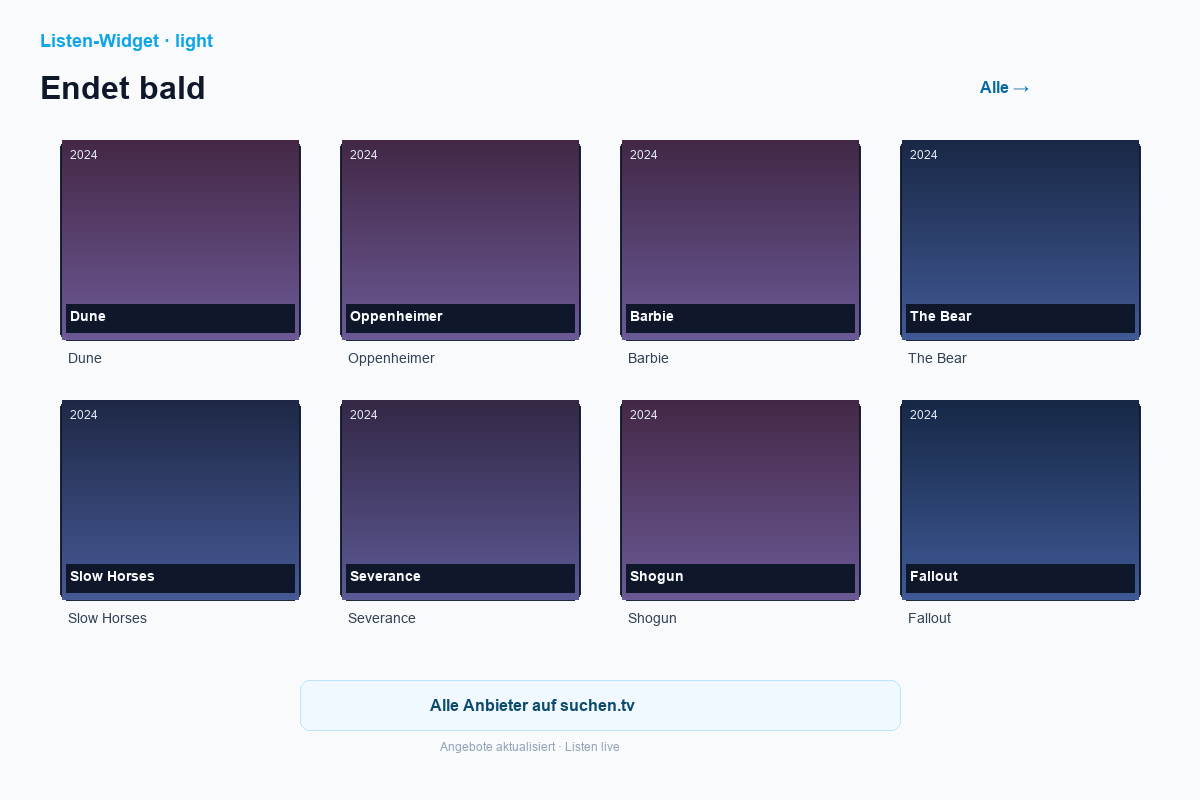The height and width of the screenshot is (800, 1200).
Task: Click the Barbie caption below its poster
Action: click(x=648, y=358)
